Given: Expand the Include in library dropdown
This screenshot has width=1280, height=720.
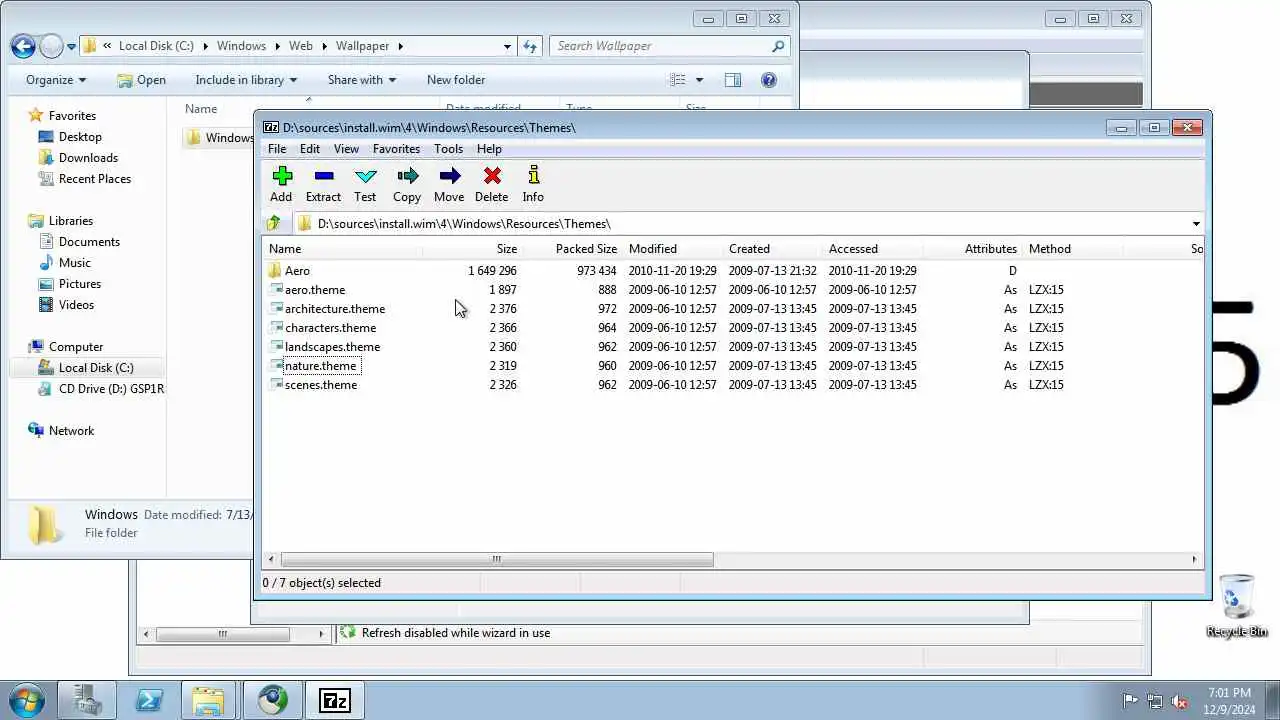Looking at the screenshot, I should [x=246, y=80].
